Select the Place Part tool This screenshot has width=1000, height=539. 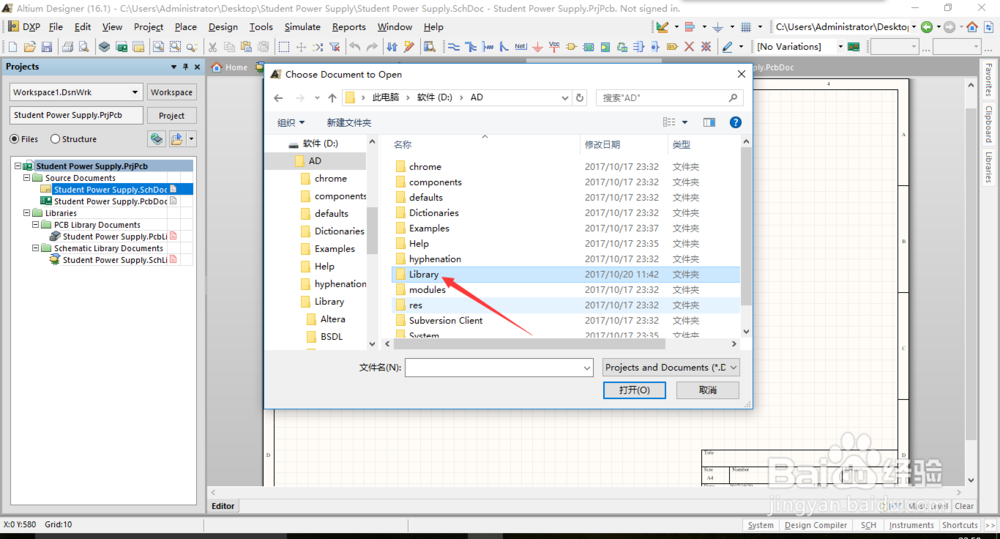click(x=571, y=47)
